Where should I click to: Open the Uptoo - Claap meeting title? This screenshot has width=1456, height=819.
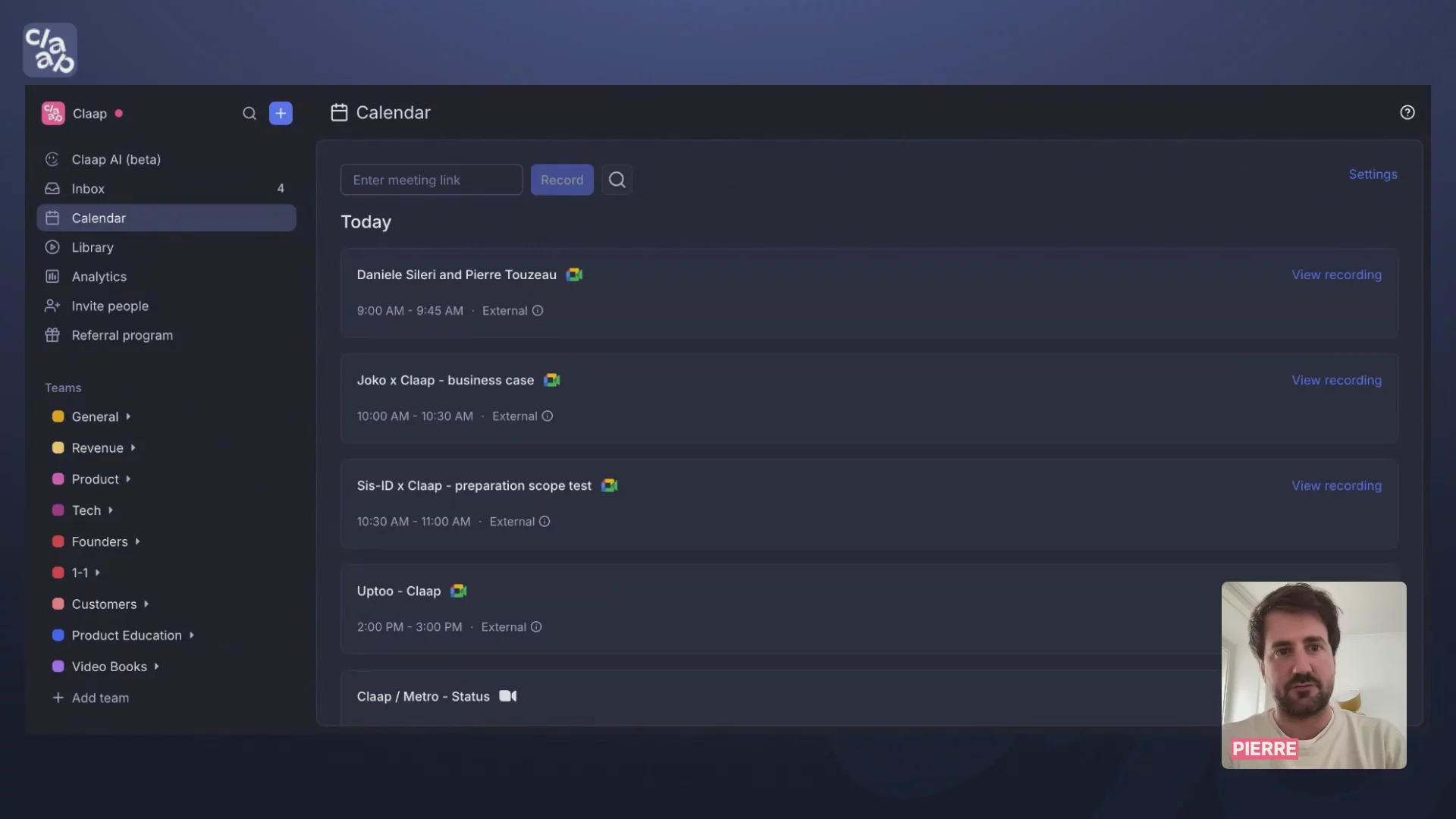399,591
